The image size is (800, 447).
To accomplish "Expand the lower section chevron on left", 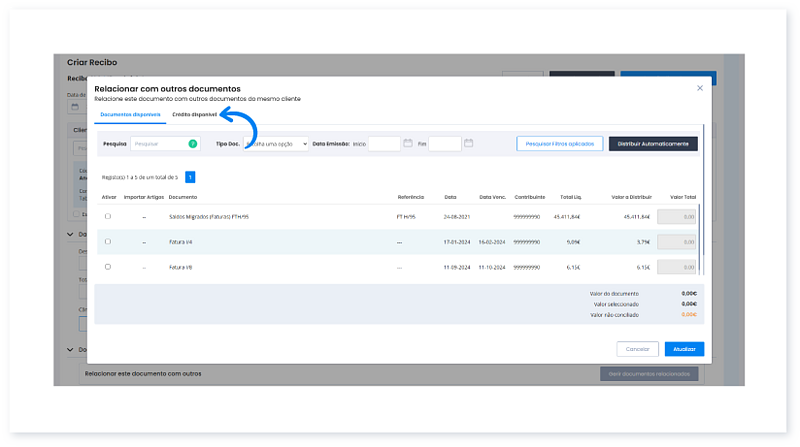I will pos(69,350).
